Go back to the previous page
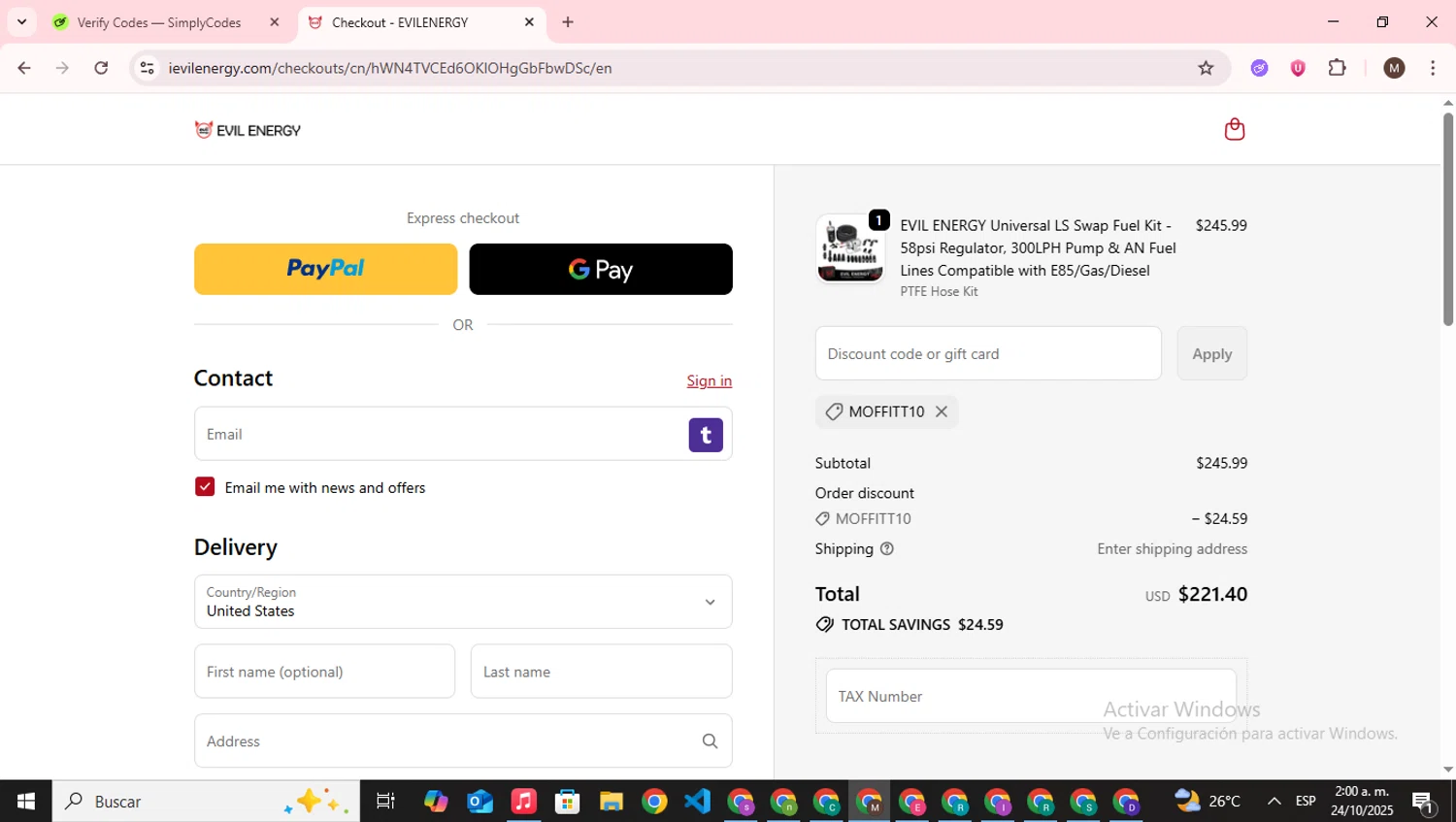Image resolution: width=1456 pixels, height=822 pixels. coord(24,68)
